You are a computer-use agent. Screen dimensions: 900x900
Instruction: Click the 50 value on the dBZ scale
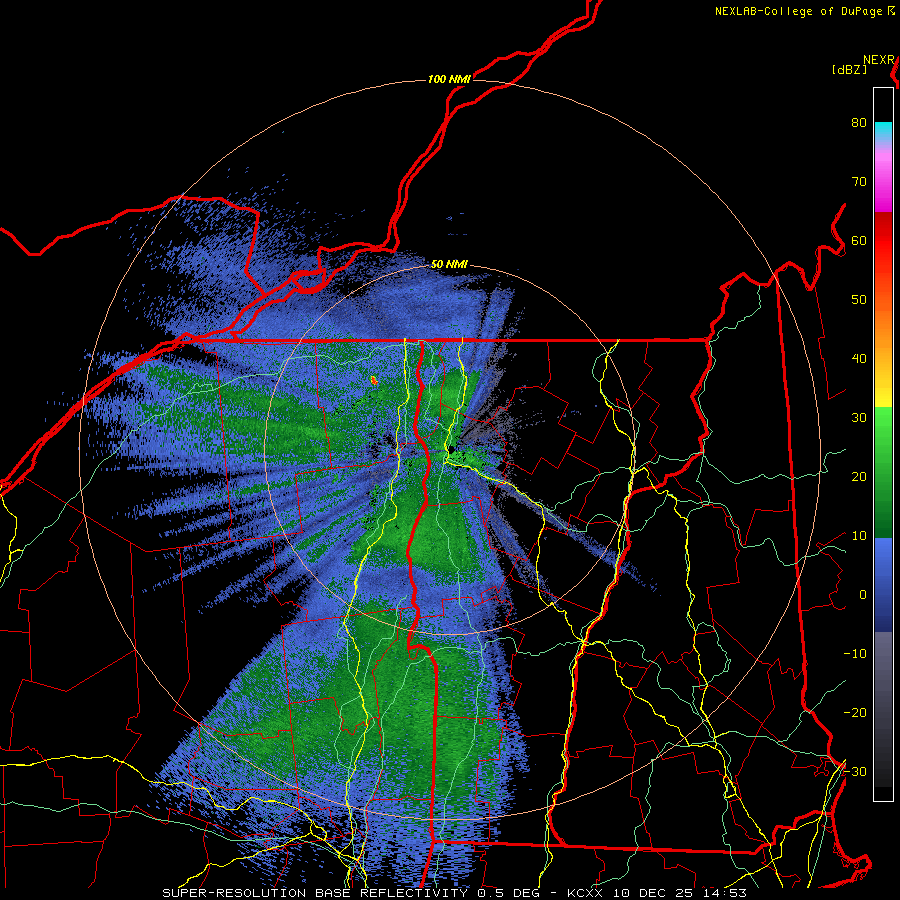click(859, 300)
